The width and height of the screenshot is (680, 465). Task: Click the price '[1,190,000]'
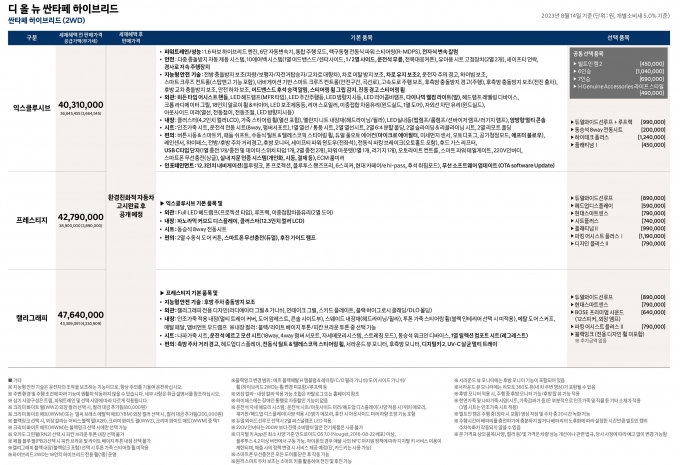[651, 236]
